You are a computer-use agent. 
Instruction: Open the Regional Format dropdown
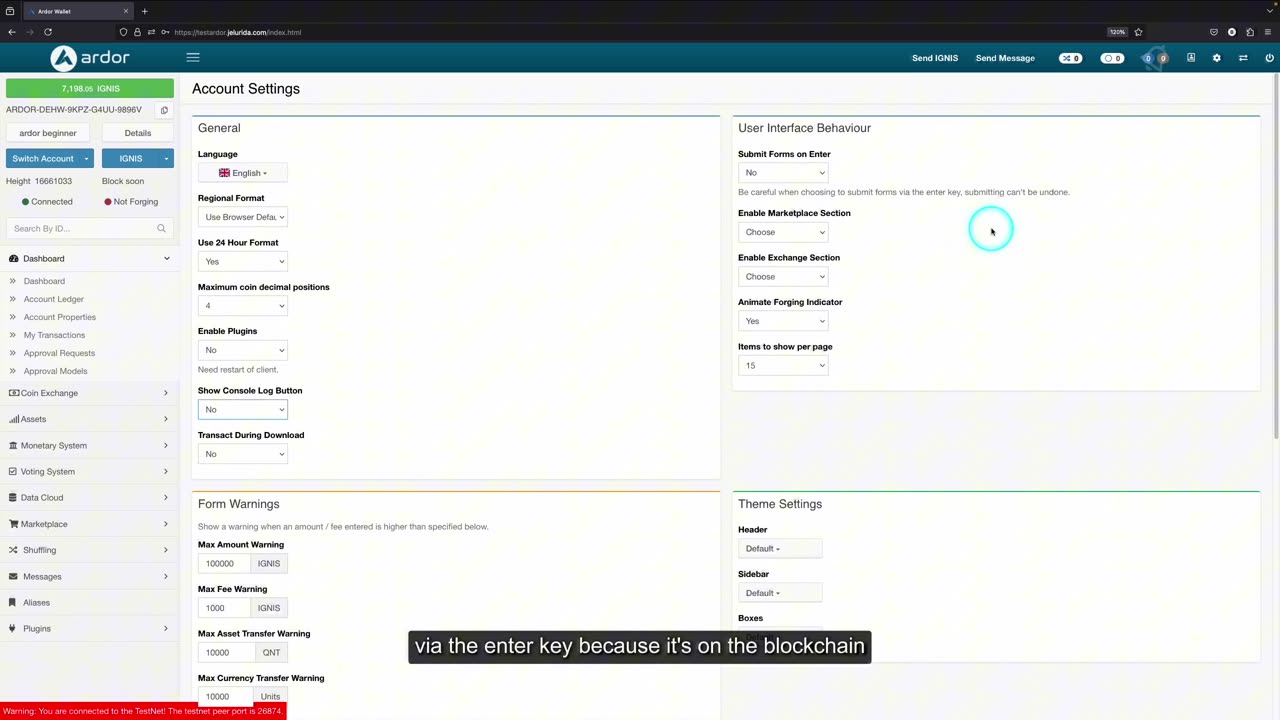point(243,217)
